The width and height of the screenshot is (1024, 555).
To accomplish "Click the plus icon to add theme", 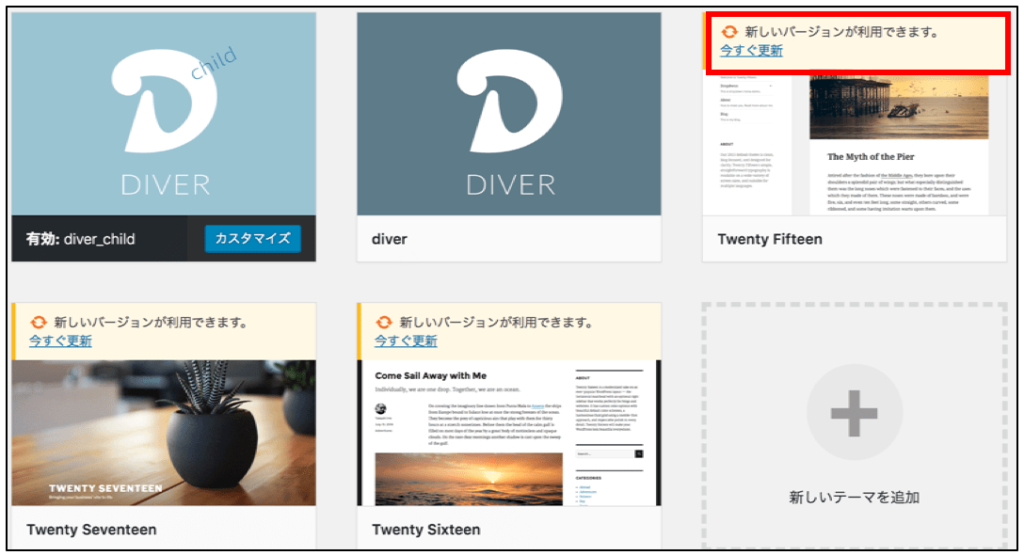I will (x=854, y=413).
